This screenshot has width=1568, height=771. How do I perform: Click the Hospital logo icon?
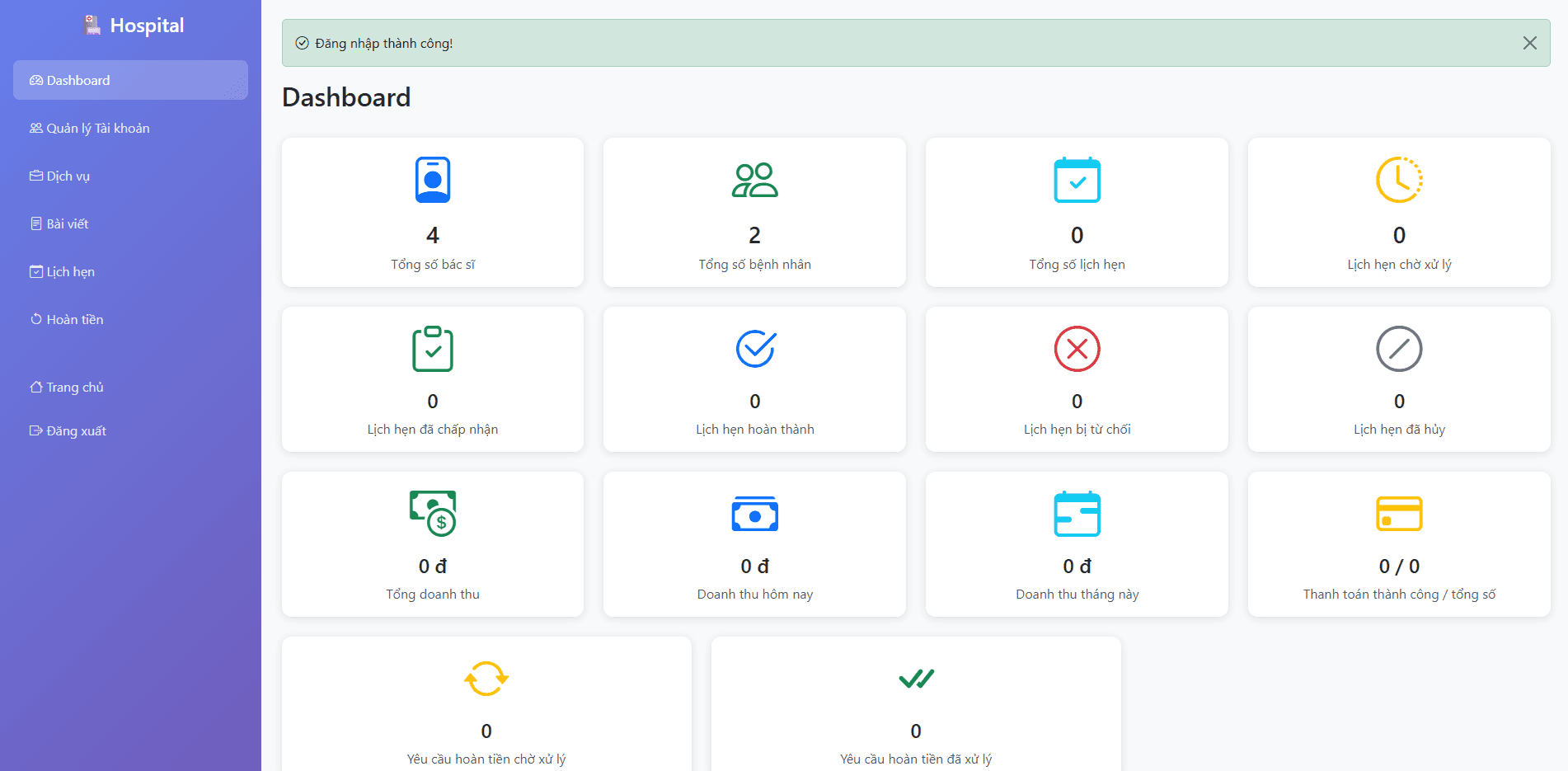[x=92, y=26]
